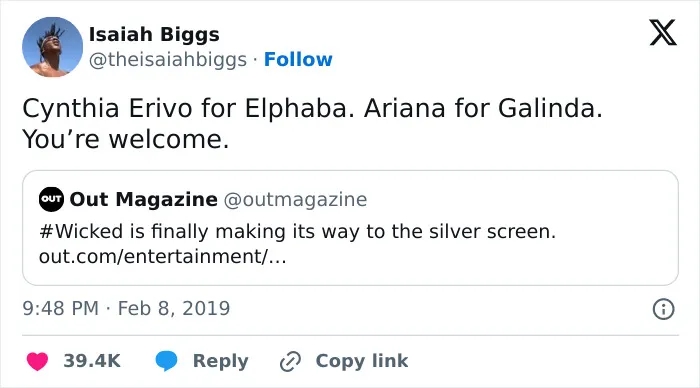Viewport: 700px width, 388px height.
Task: Click the Copy link text
Action: (x=362, y=361)
